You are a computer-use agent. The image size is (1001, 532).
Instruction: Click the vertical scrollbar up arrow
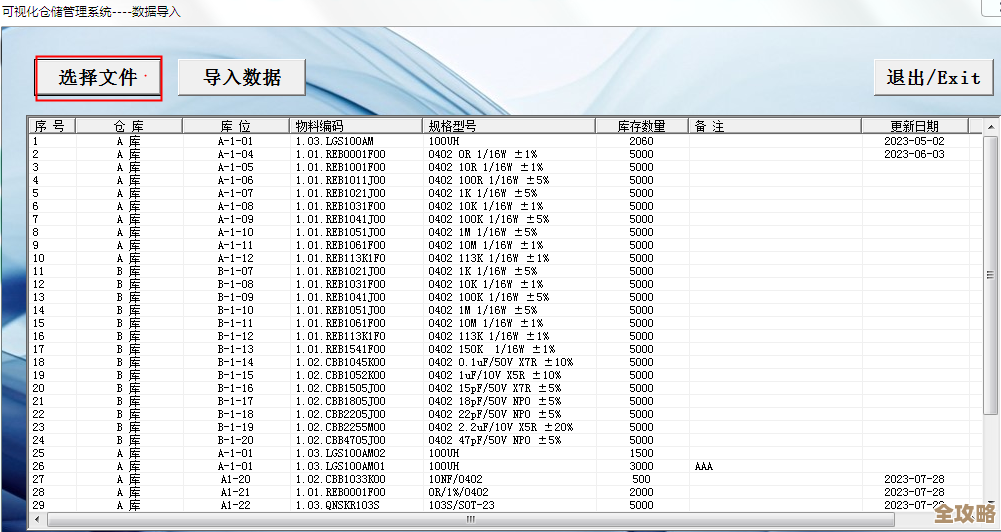(990, 125)
